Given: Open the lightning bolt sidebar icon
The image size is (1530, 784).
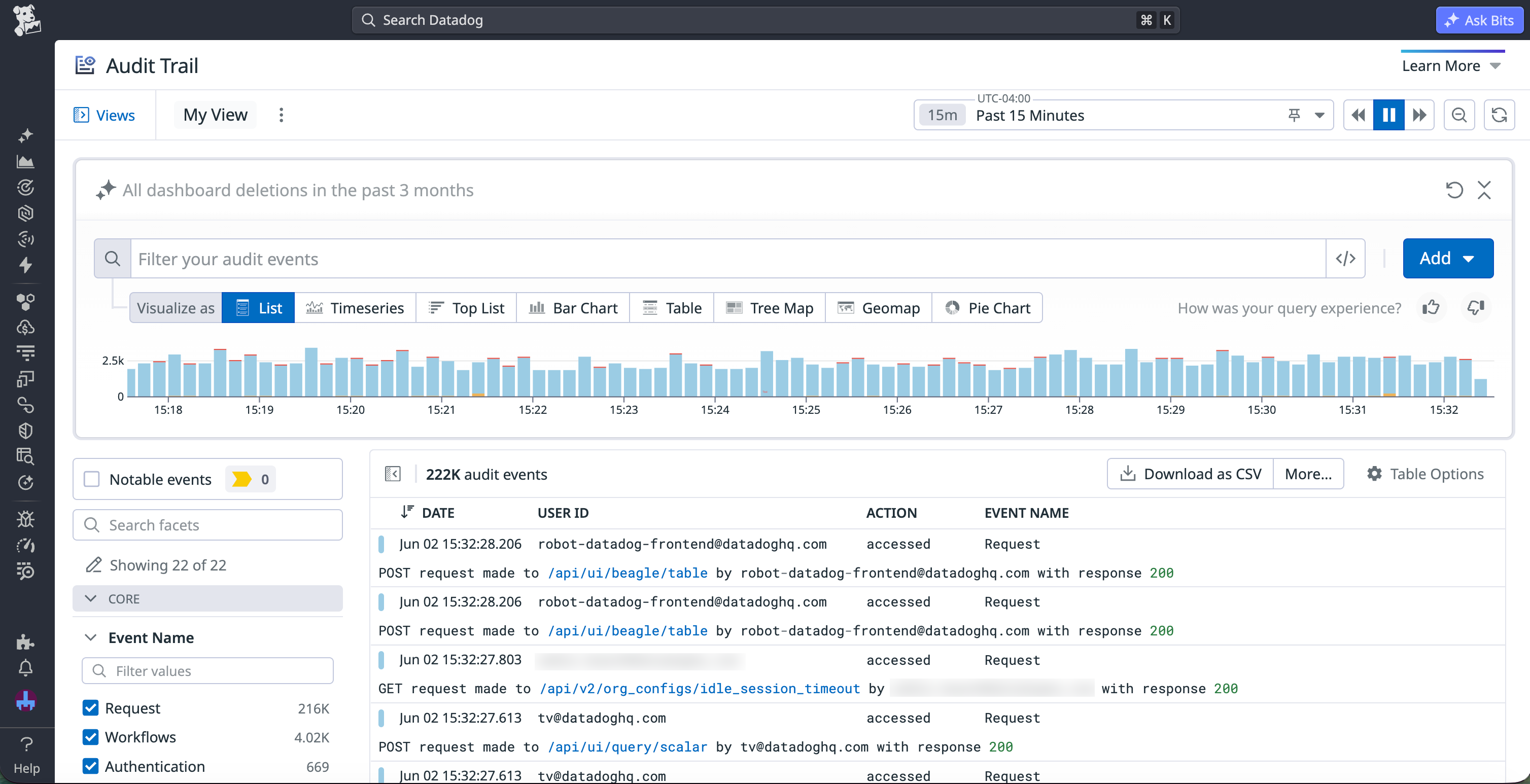Looking at the screenshot, I should coord(25,266).
